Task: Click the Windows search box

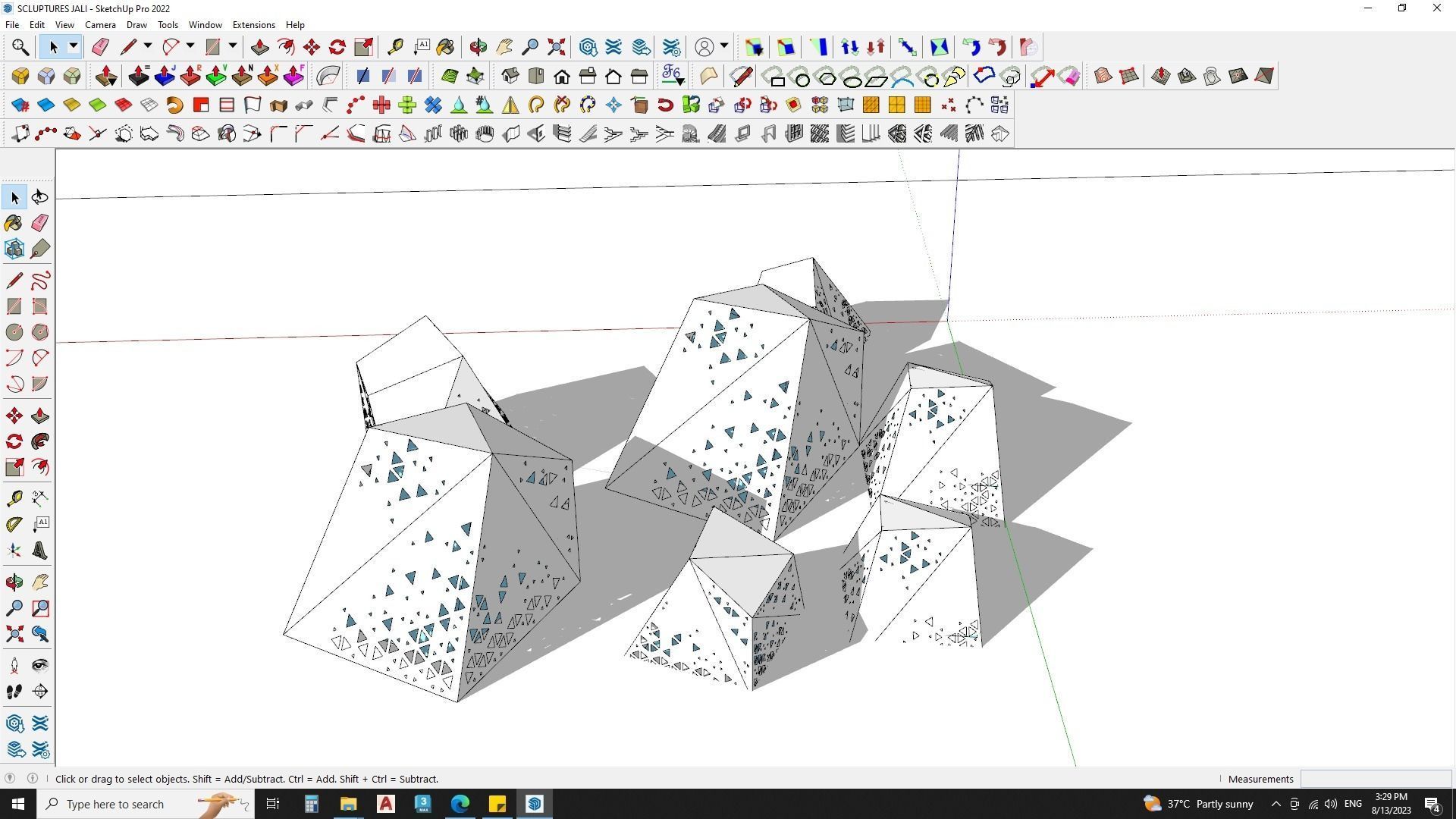Action: [144, 804]
